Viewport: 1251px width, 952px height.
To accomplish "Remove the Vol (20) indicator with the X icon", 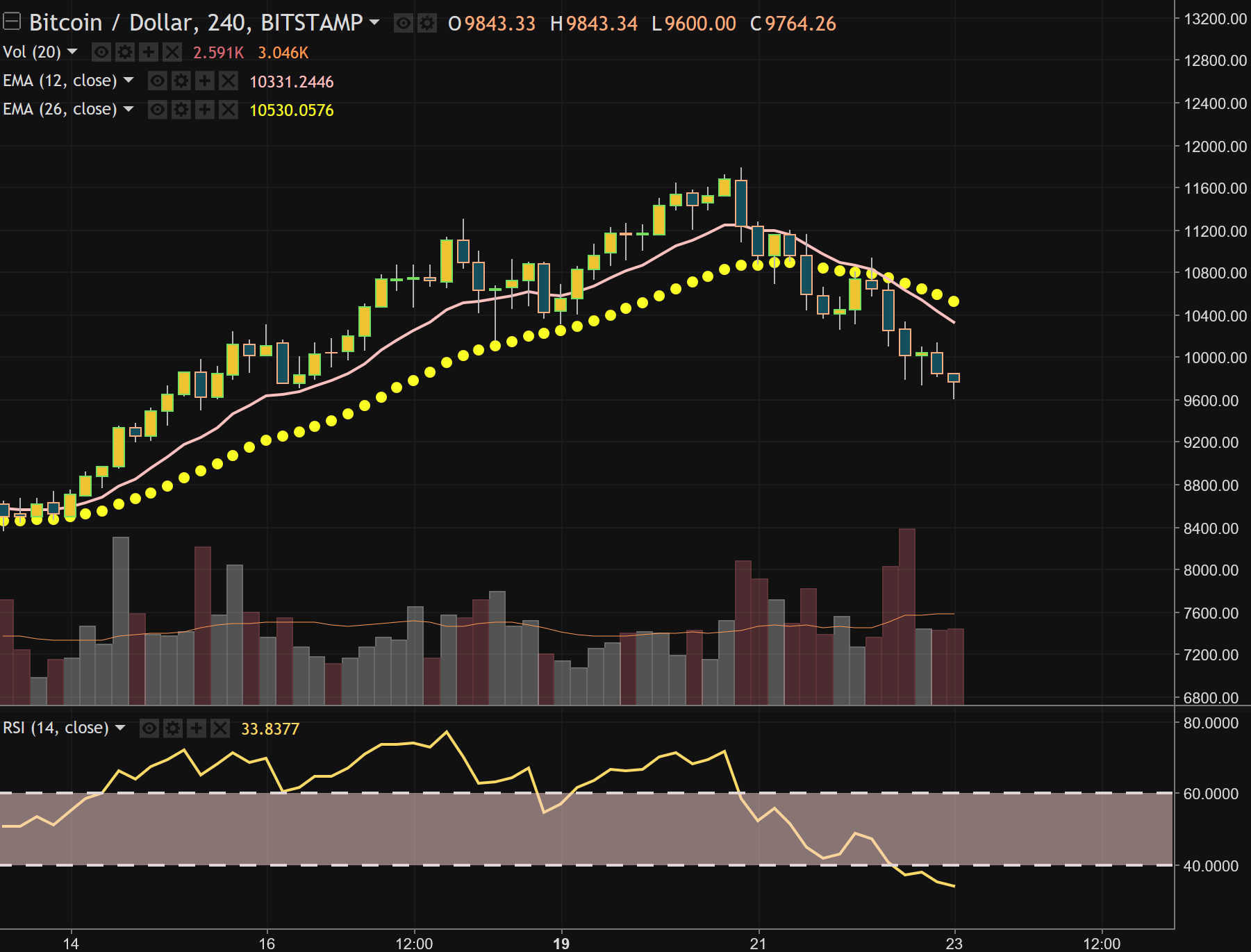I will click(172, 52).
